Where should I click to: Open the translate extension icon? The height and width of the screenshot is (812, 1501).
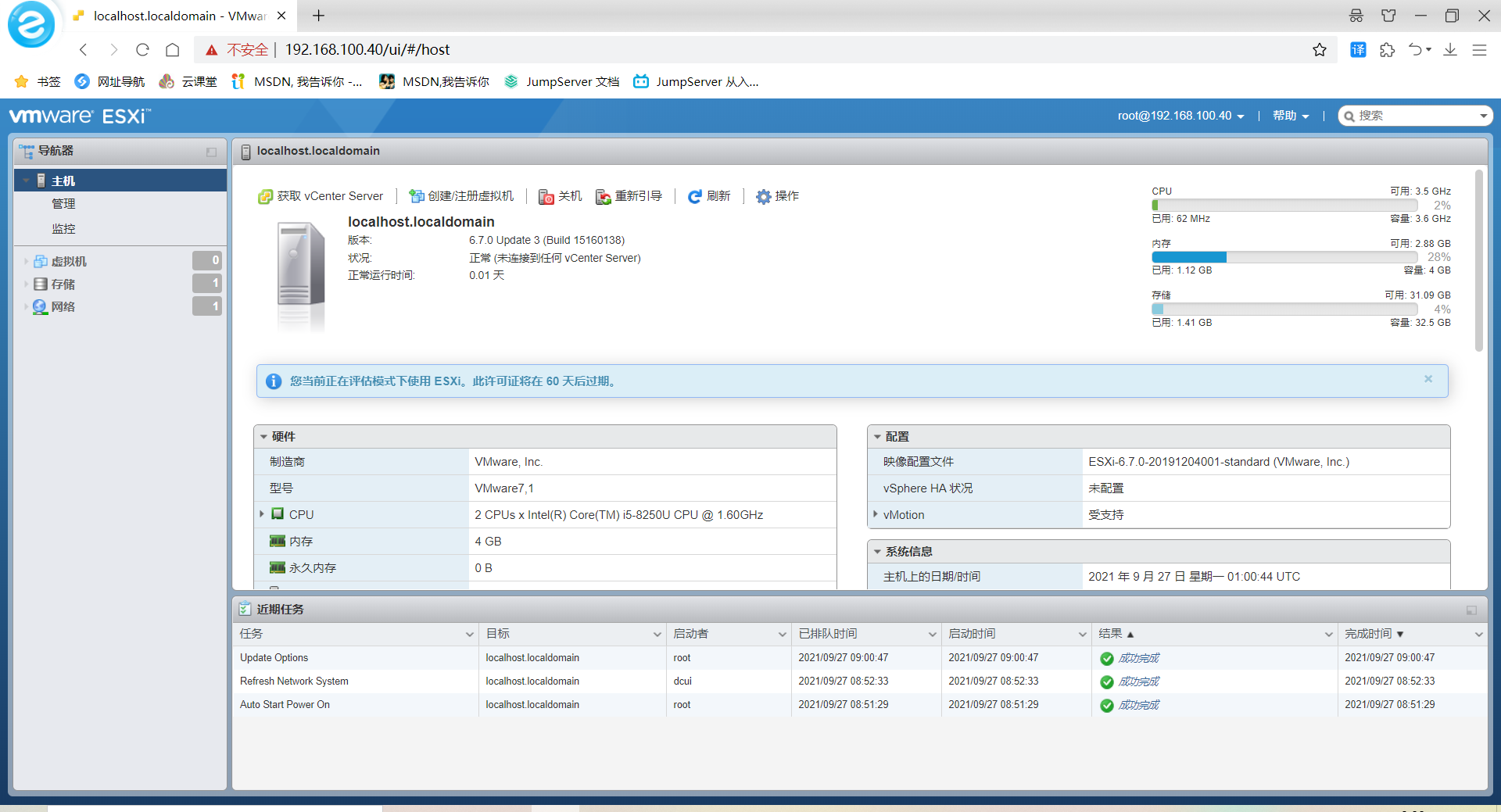(1359, 50)
